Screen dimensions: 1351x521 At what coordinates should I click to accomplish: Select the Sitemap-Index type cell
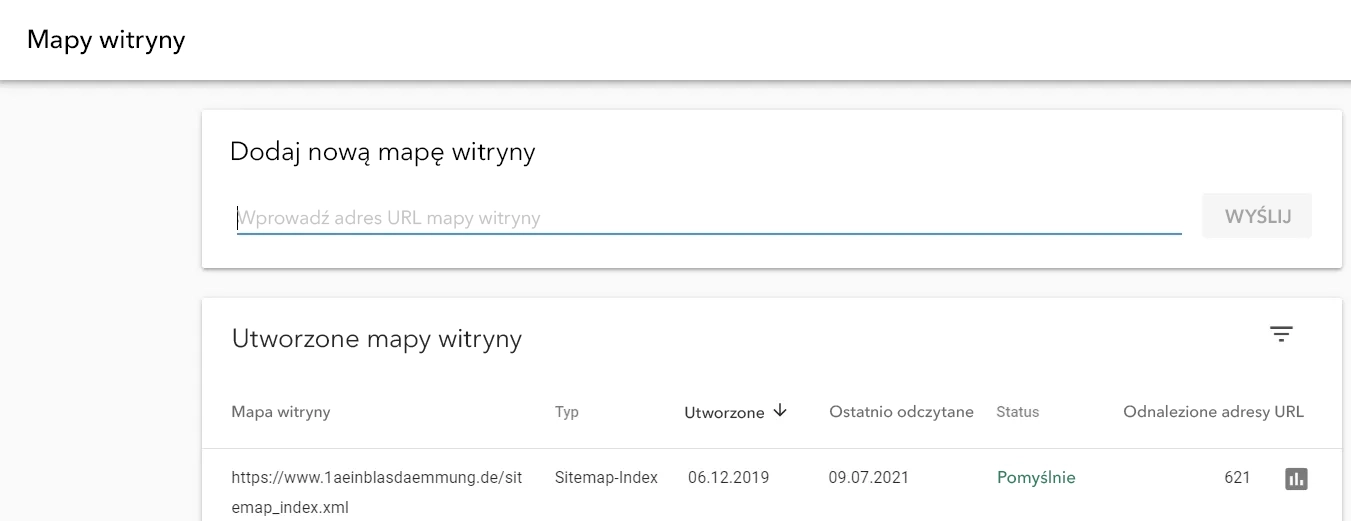pyautogui.click(x=606, y=478)
